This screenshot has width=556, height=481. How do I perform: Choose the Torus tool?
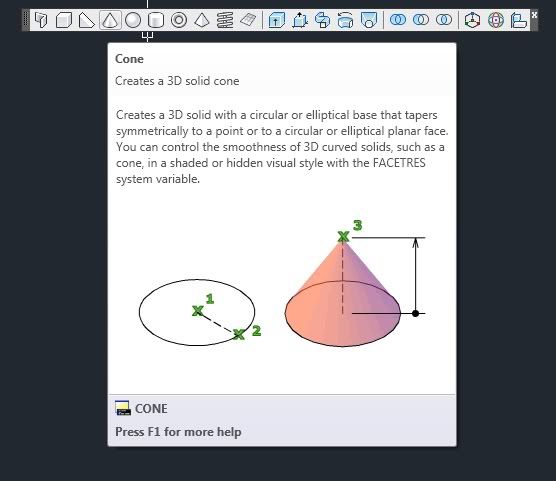tap(179, 20)
